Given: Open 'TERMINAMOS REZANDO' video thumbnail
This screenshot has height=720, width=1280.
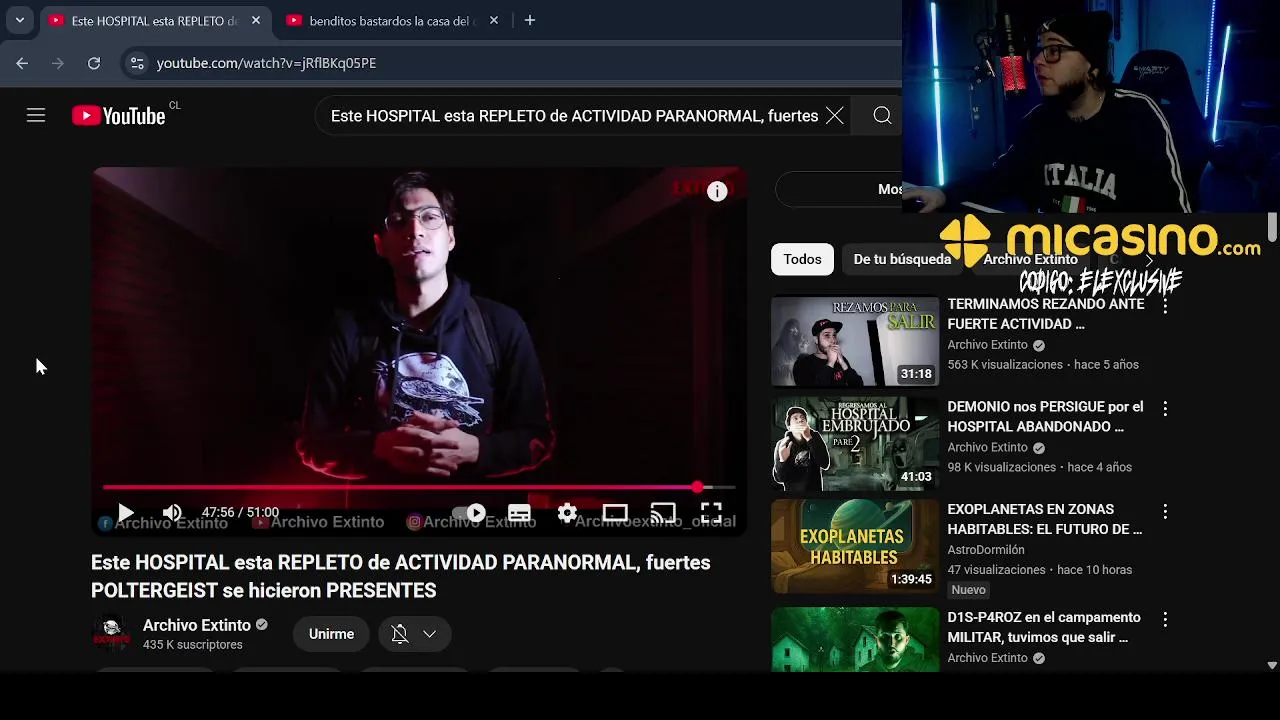Looking at the screenshot, I should point(855,341).
